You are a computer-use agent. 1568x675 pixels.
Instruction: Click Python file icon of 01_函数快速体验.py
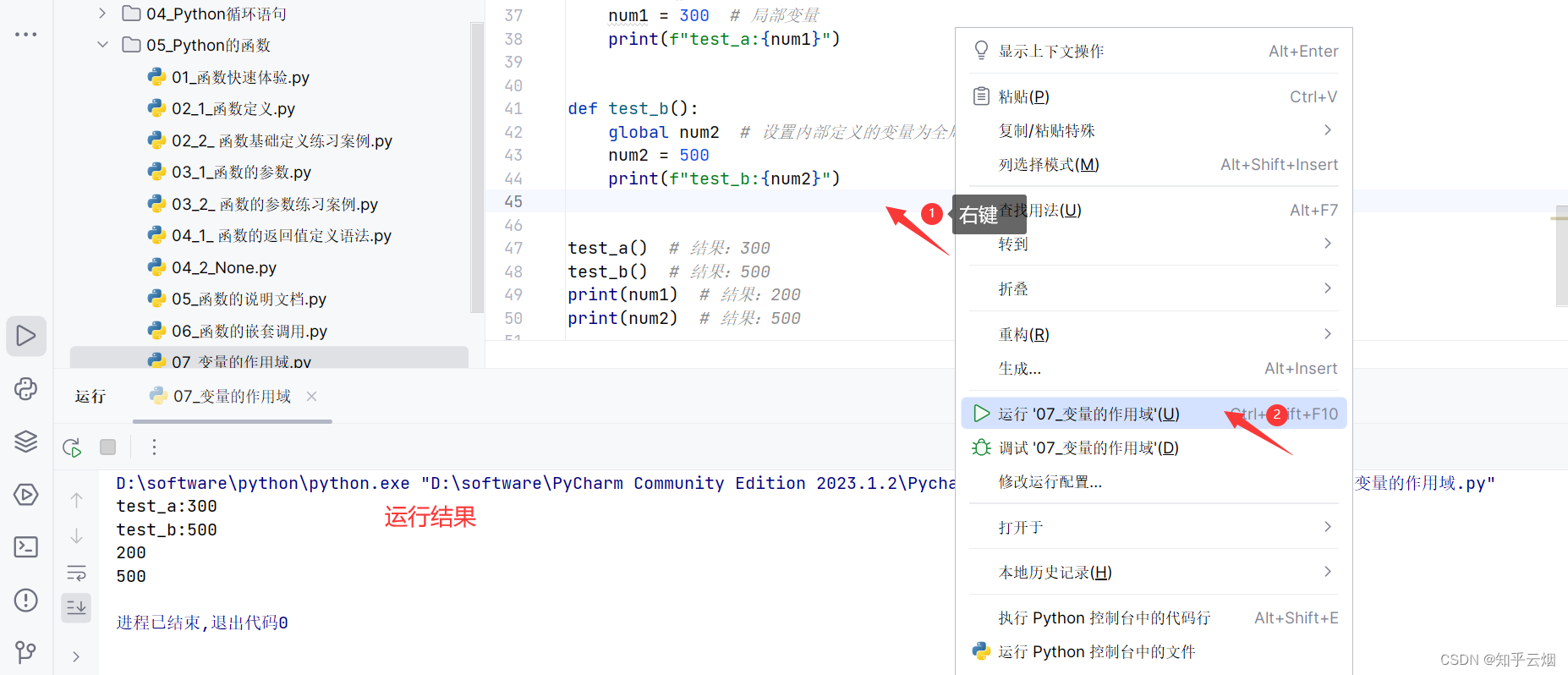click(156, 77)
